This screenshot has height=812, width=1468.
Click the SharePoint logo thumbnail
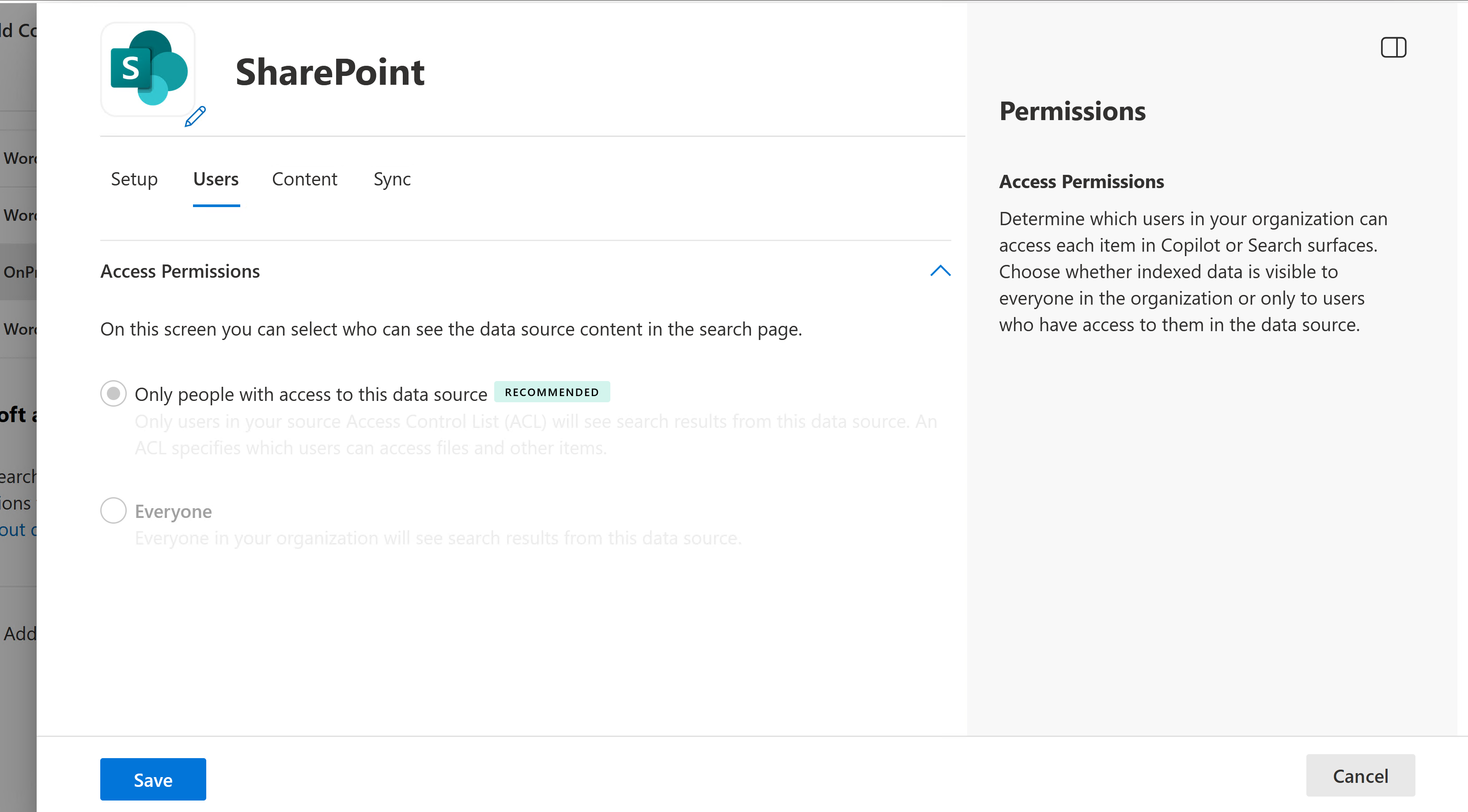148,69
